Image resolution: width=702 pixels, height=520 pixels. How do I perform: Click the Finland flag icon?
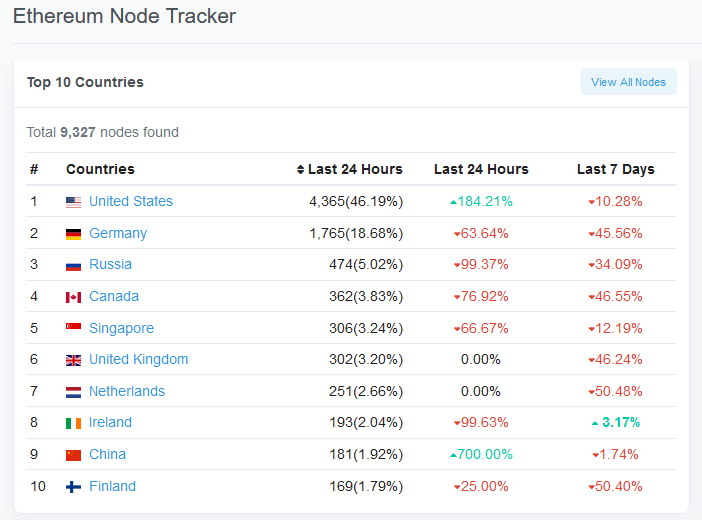tap(73, 487)
